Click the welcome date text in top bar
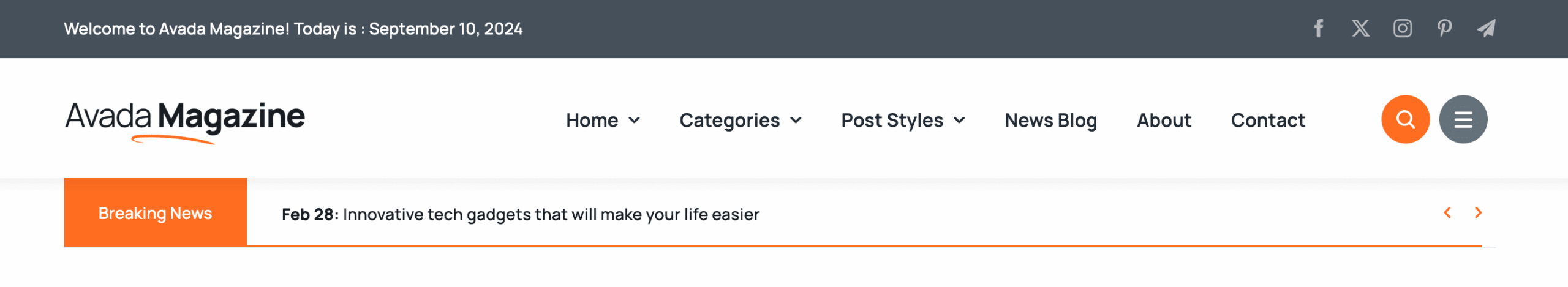The image size is (1568, 287). [293, 29]
